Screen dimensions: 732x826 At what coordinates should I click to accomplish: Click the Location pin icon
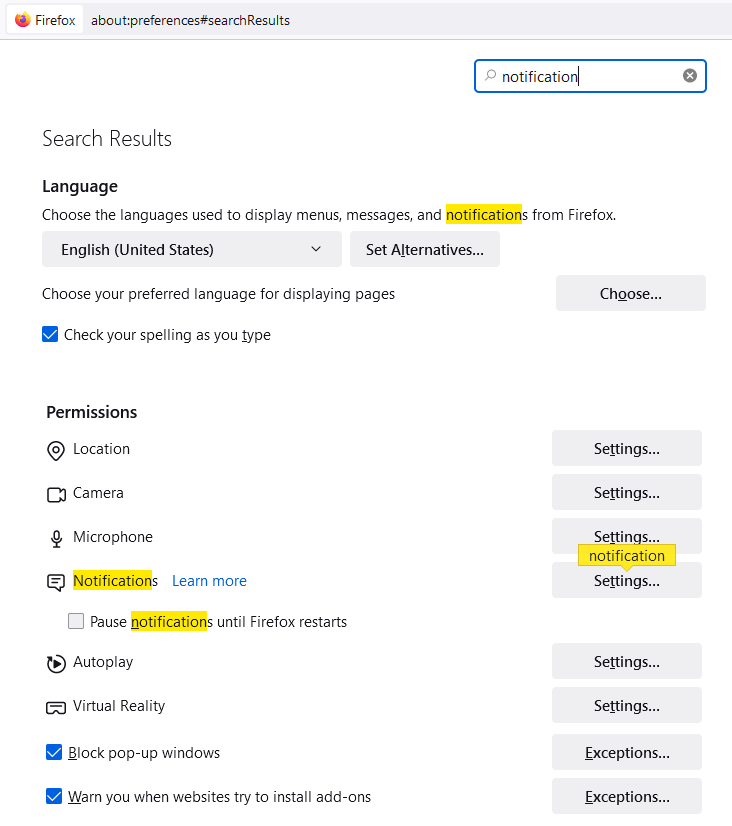pyautogui.click(x=55, y=450)
